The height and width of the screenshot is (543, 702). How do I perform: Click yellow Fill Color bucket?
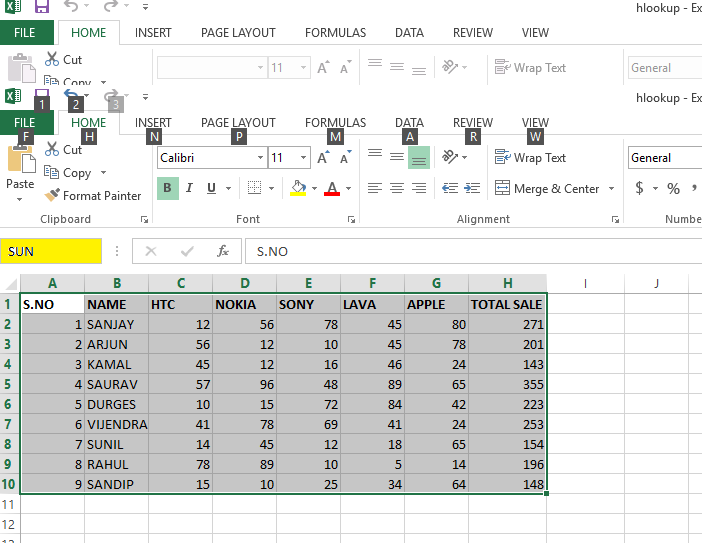coord(298,188)
